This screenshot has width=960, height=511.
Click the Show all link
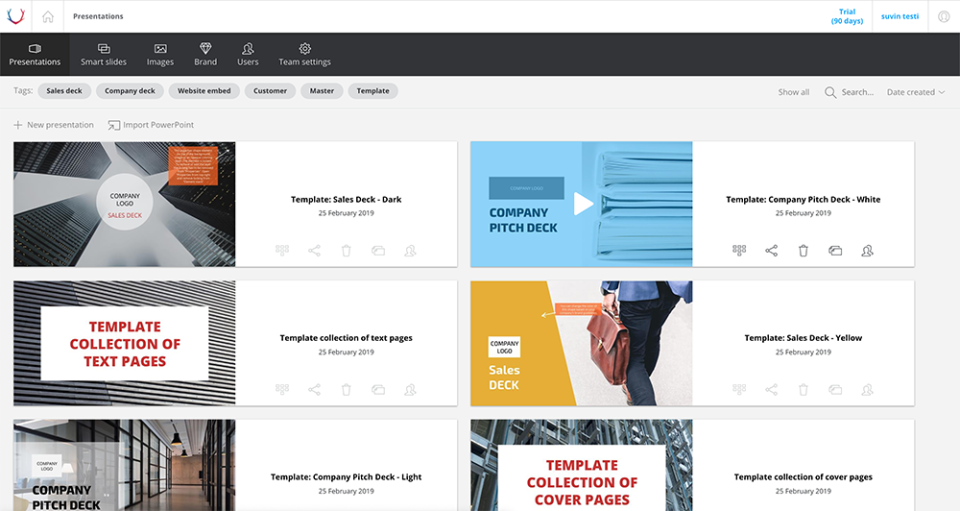793,92
